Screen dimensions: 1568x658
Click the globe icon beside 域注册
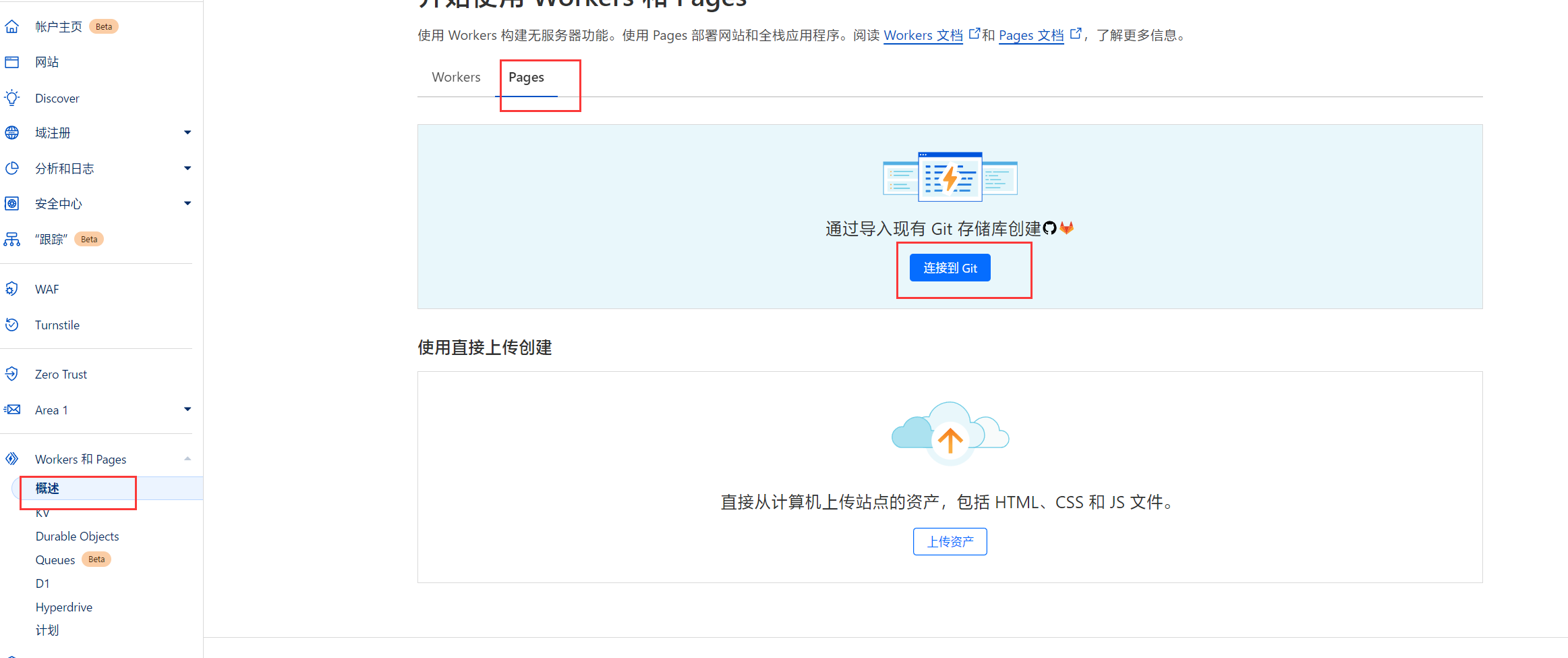(12, 133)
